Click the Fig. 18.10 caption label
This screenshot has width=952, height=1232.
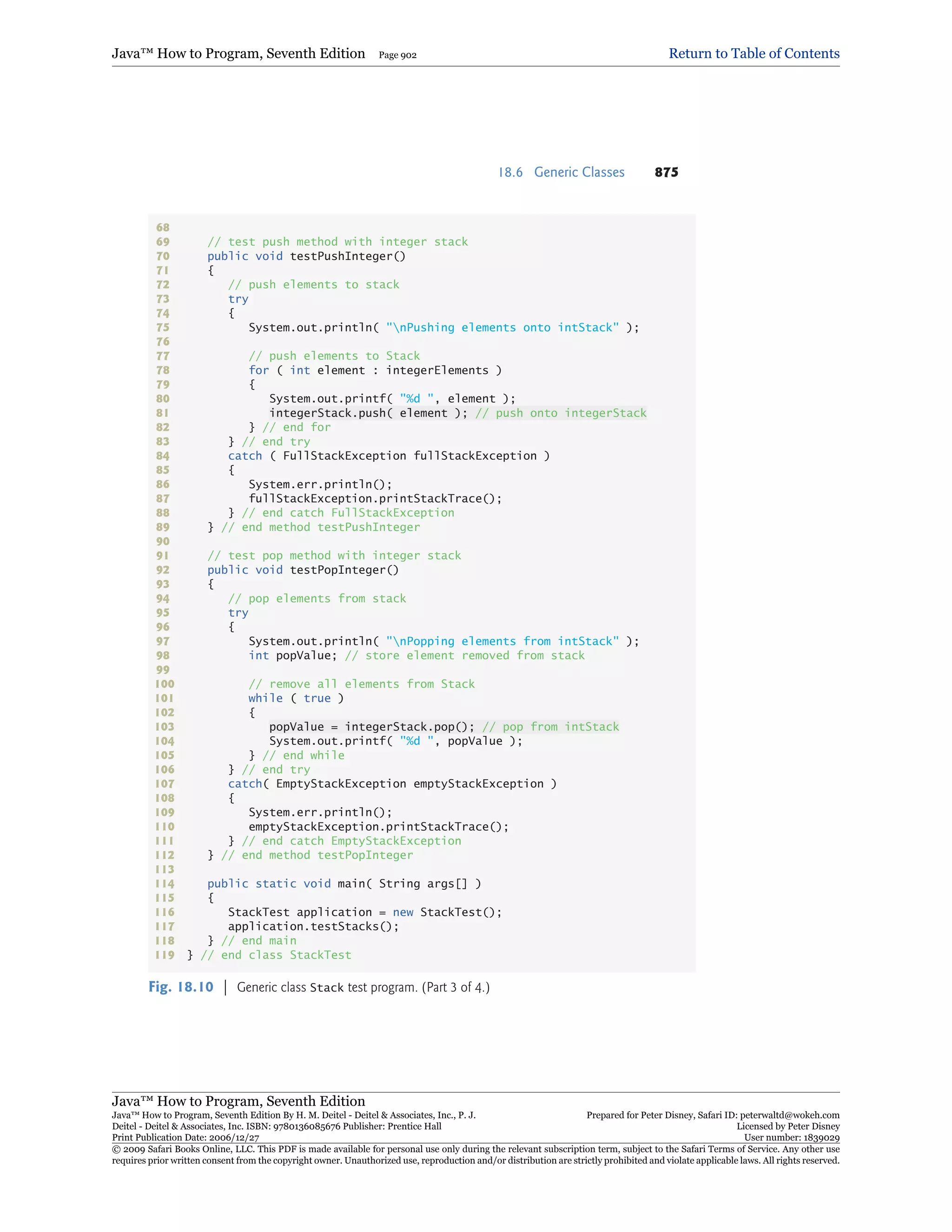click(180, 987)
